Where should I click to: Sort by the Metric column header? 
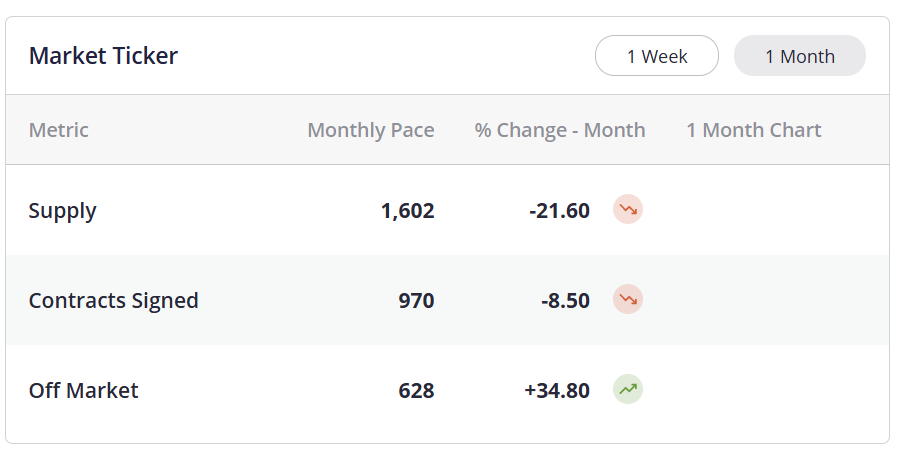pyautogui.click(x=59, y=130)
